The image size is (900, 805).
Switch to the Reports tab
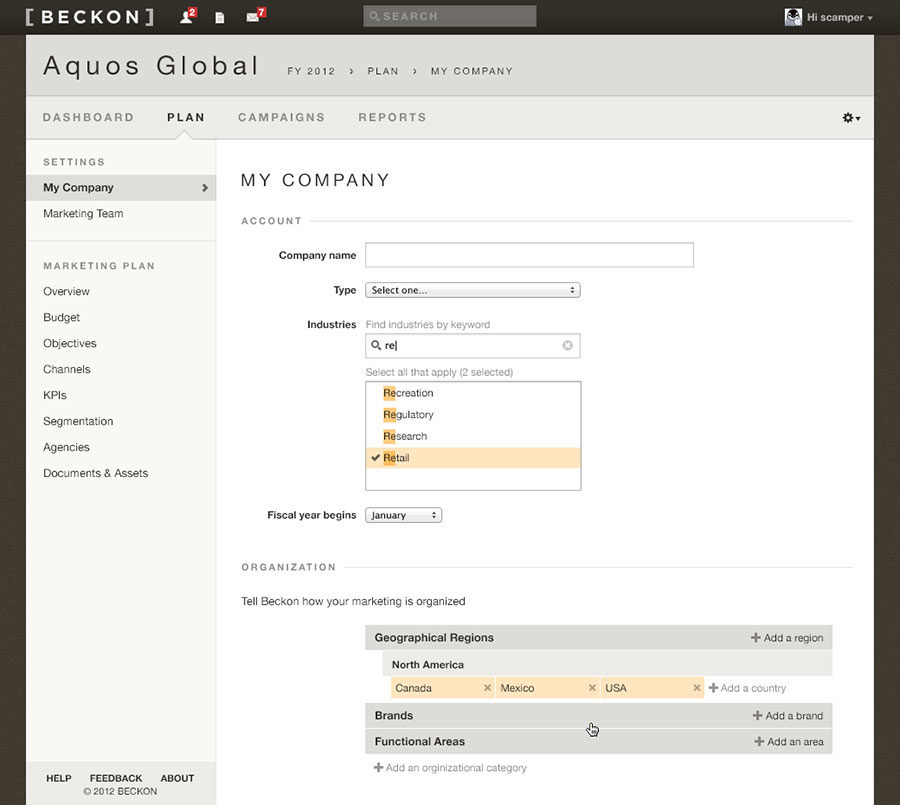[392, 117]
